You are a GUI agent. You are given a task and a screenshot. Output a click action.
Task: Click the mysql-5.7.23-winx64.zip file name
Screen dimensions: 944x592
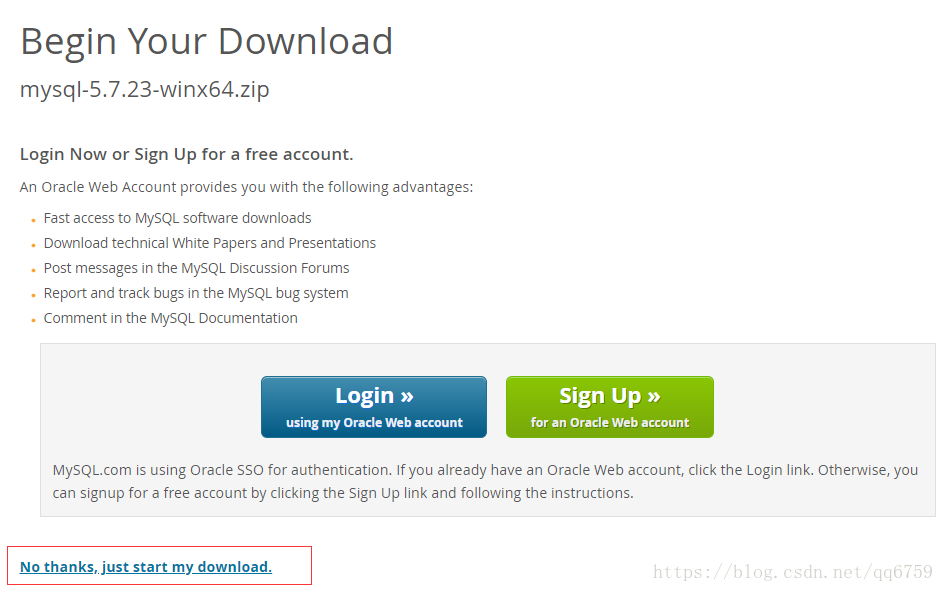(144, 90)
